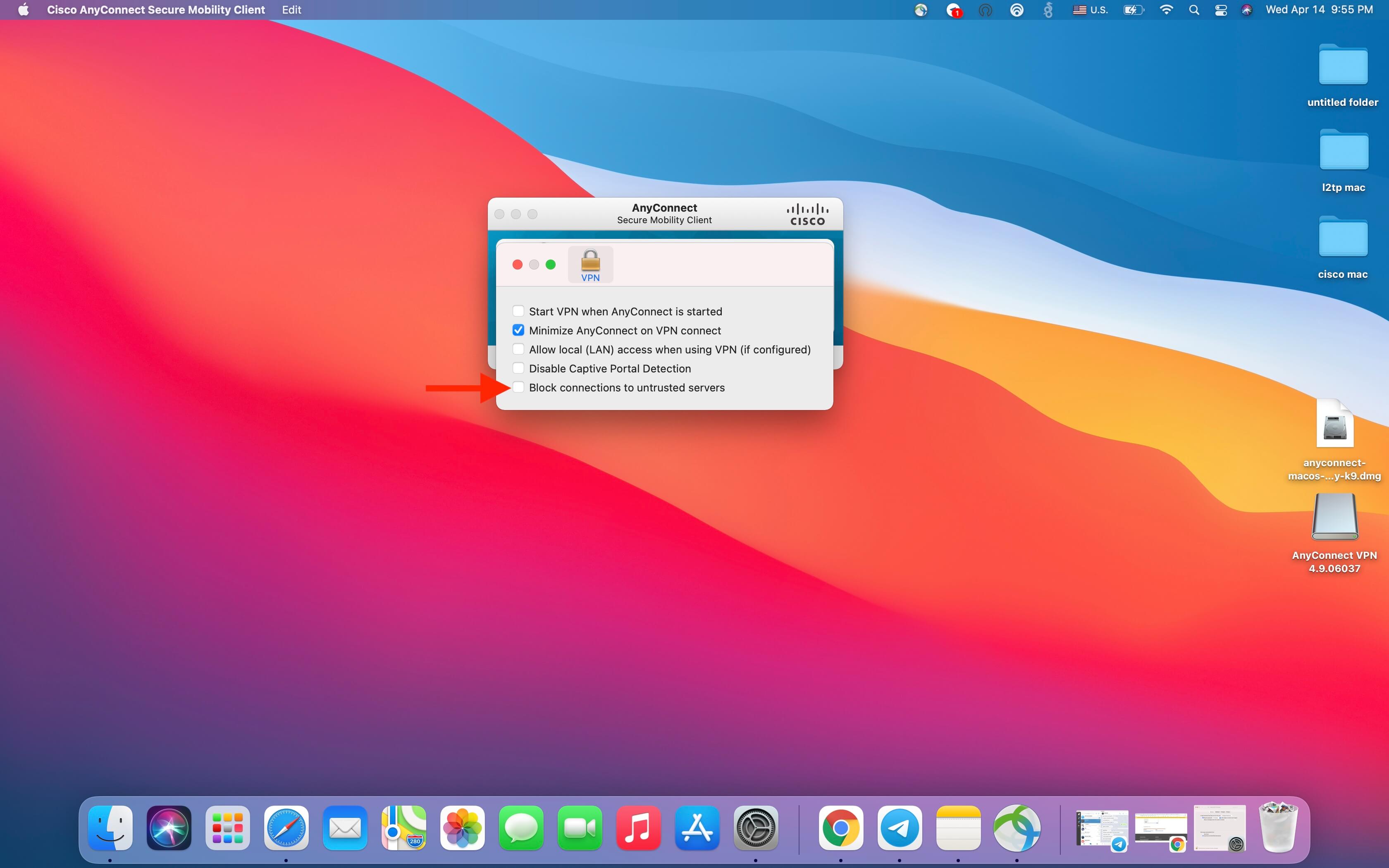Image resolution: width=1389 pixels, height=868 pixels.
Task: Open Telegram from the Dock
Action: (900, 828)
